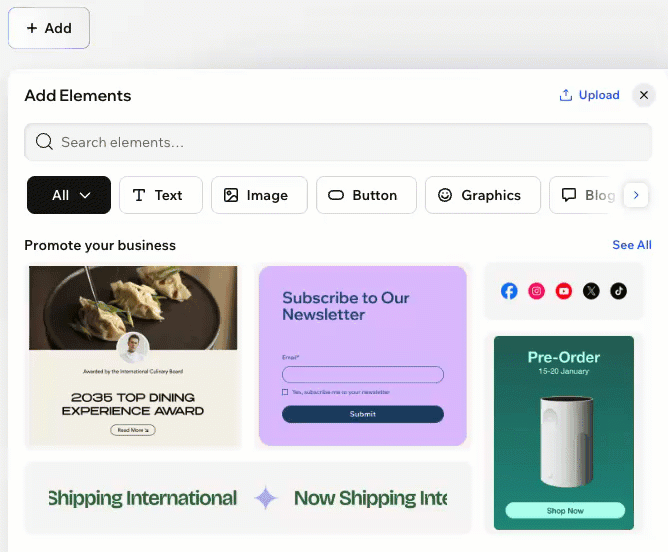Click the YouTube icon in social bar
668x552 pixels.
564,291
